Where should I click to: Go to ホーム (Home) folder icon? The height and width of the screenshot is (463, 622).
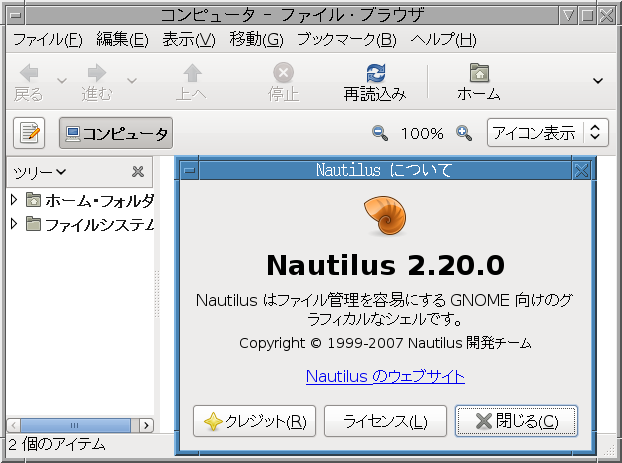479,73
